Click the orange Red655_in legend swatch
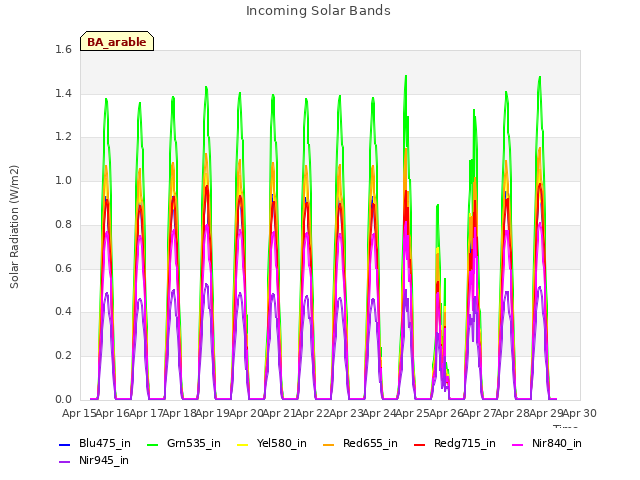 click(328, 444)
